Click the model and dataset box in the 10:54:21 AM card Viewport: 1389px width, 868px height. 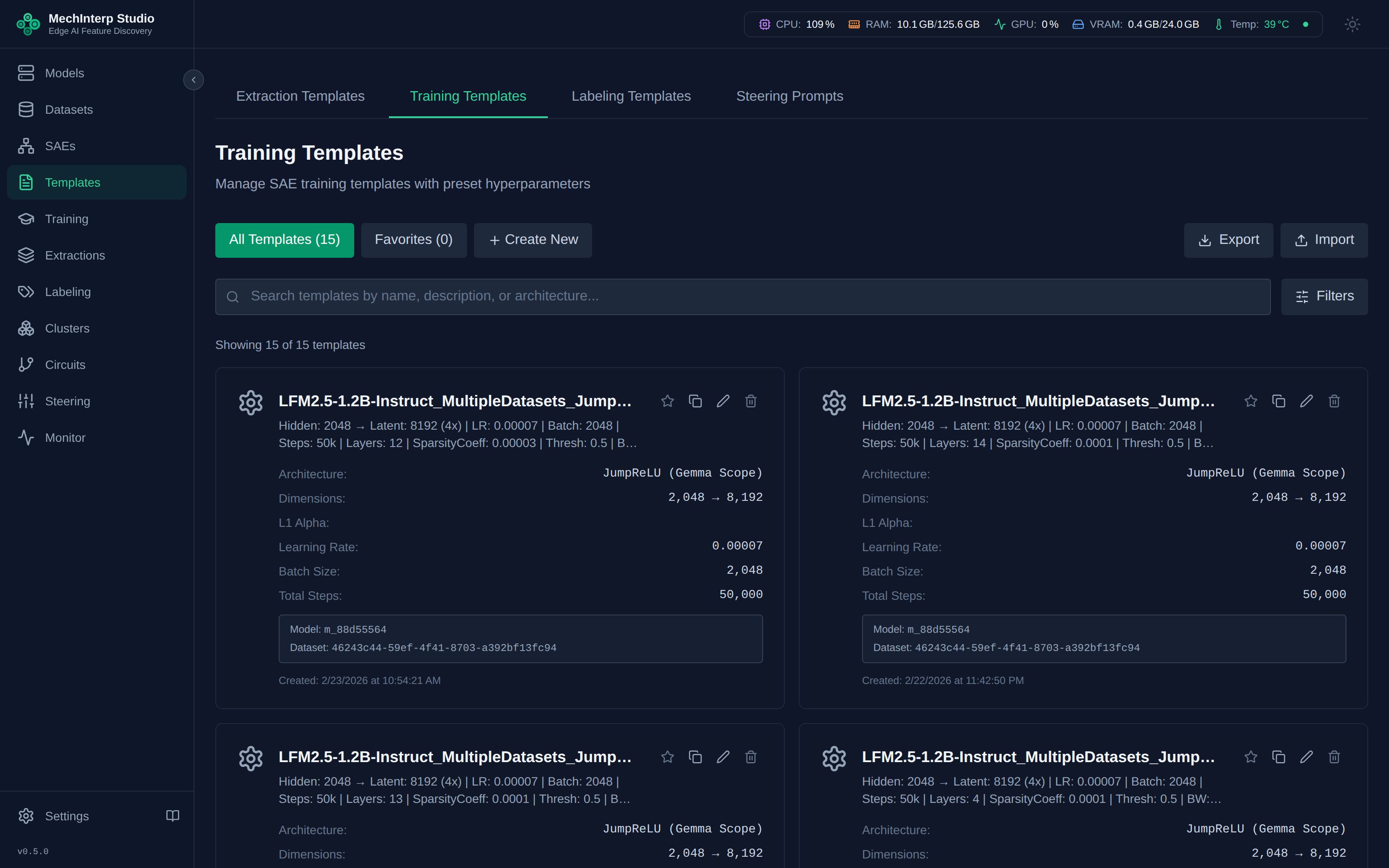[x=520, y=639]
